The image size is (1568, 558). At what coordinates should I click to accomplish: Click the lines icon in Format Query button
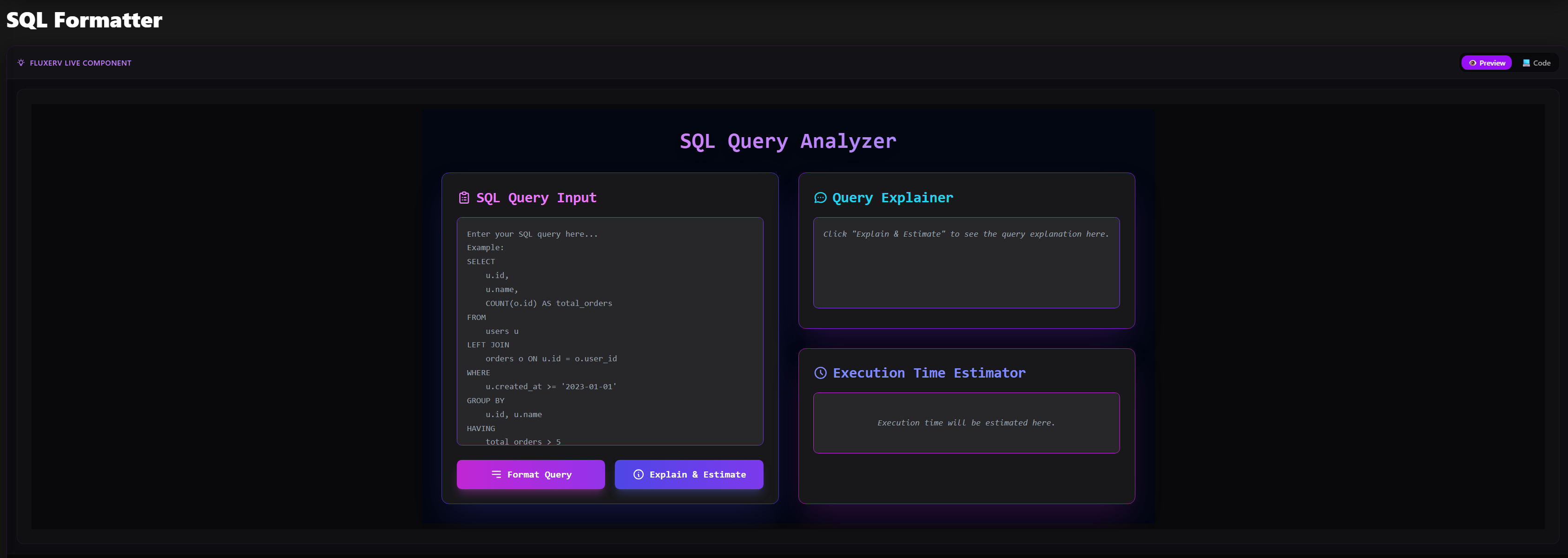(496, 475)
